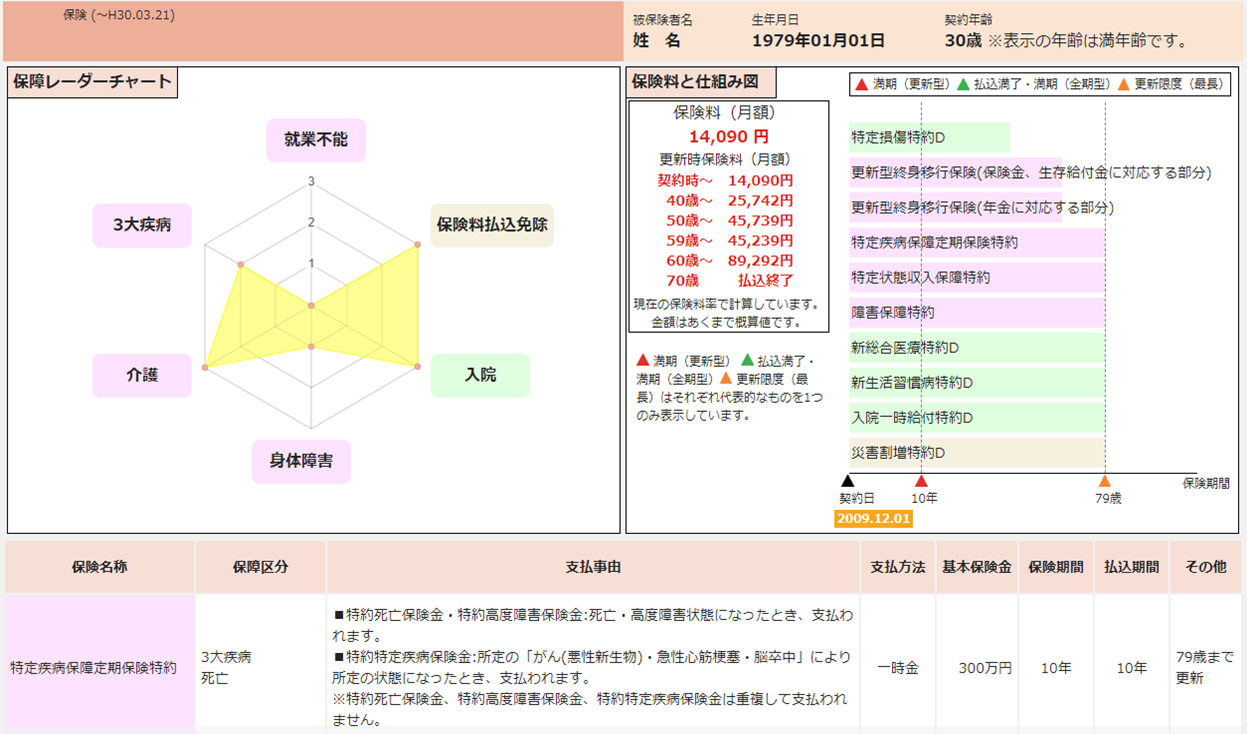The width and height of the screenshot is (1247, 734).
Task: Click the orange 79歳 limit marker on timeline
Action: [x=1105, y=481]
